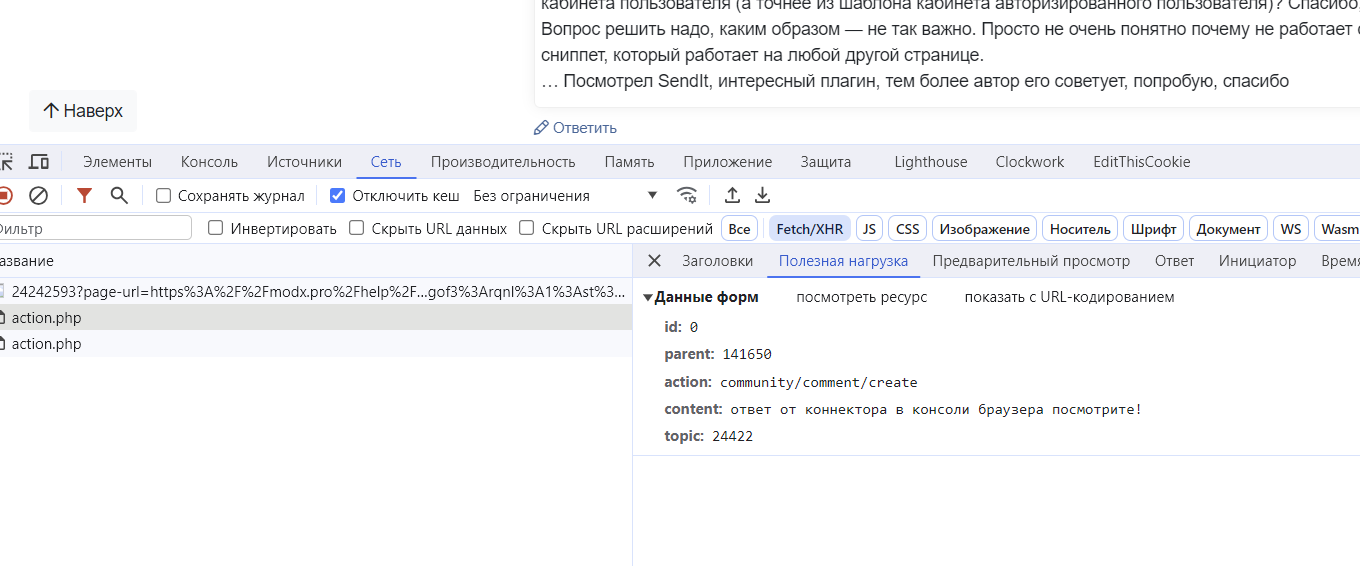Viewport: 1360px width, 566px height.
Task: Close the request details panel
Action: coord(654,261)
